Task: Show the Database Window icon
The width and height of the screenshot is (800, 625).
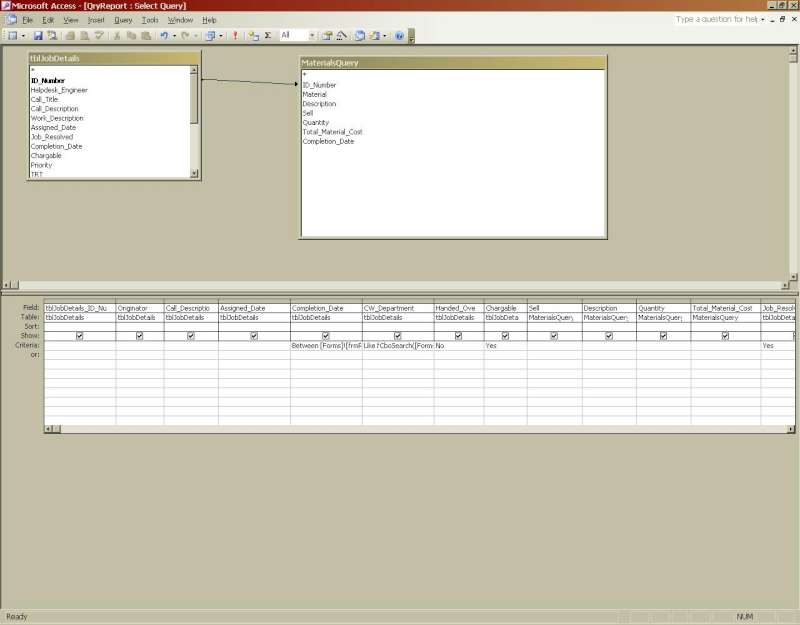Action: tap(360, 36)
